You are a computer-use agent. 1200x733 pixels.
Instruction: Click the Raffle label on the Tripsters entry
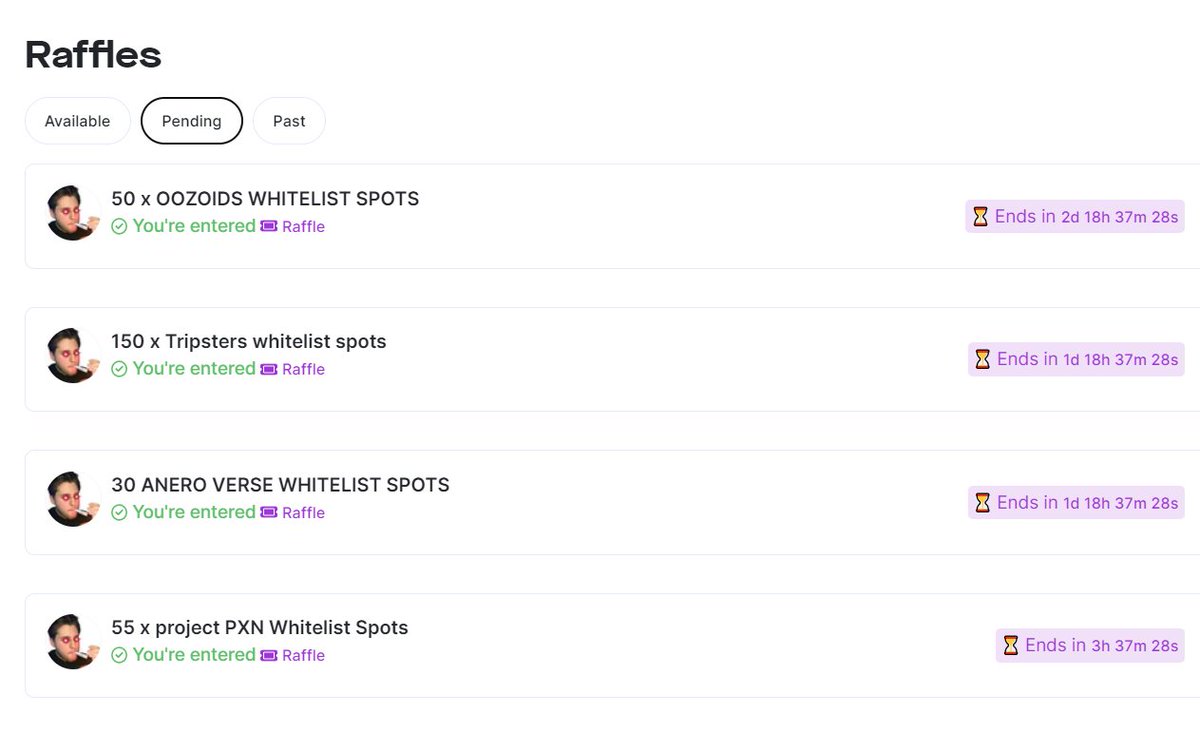(303, 370)
